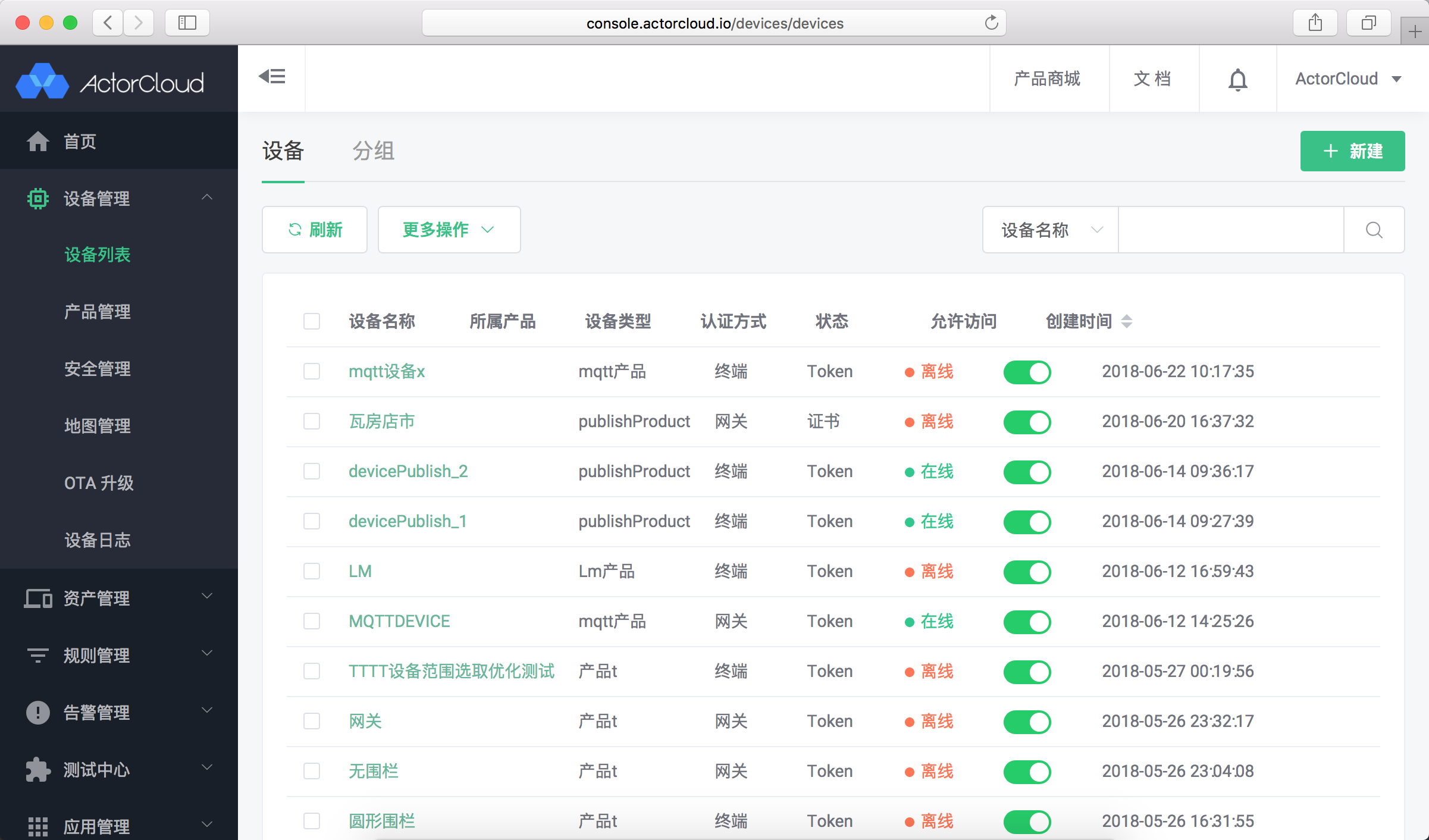Viewport: 1429px width, 840px height.
Task: Click the application management grid icon
Action: [x=38, y=826]
